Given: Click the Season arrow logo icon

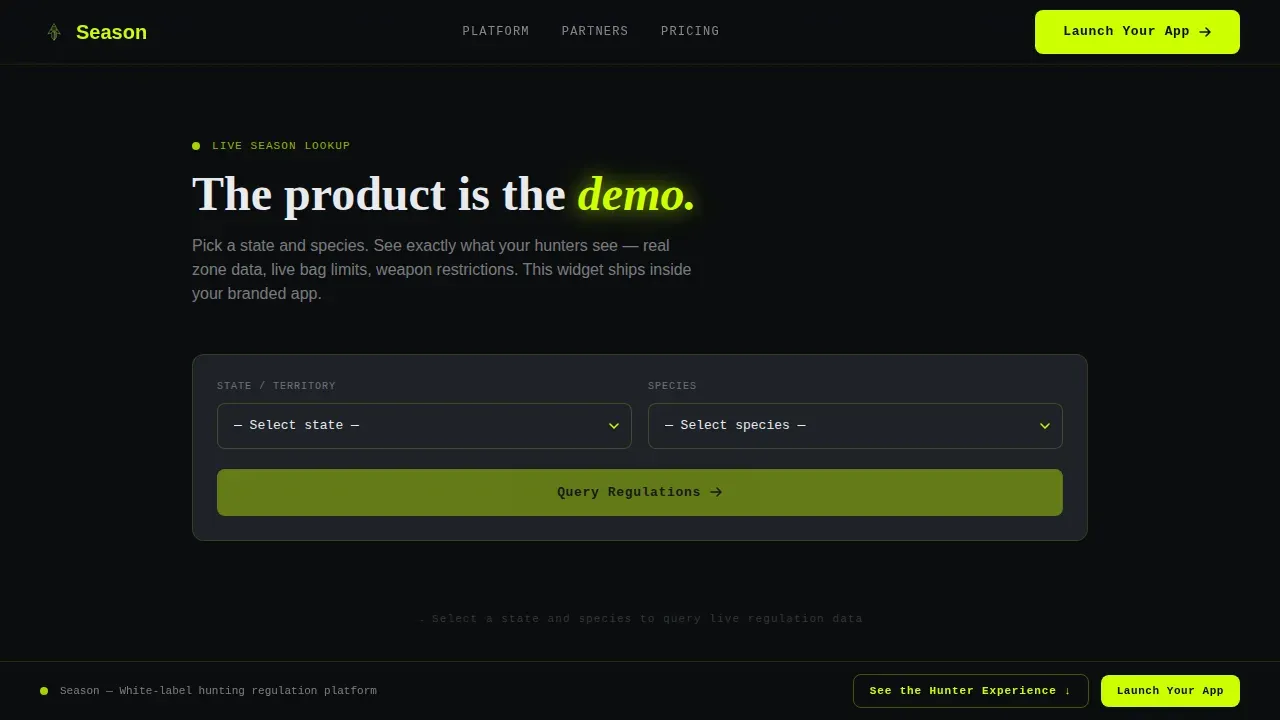Looking at the screenshot, I should point(54,32).
